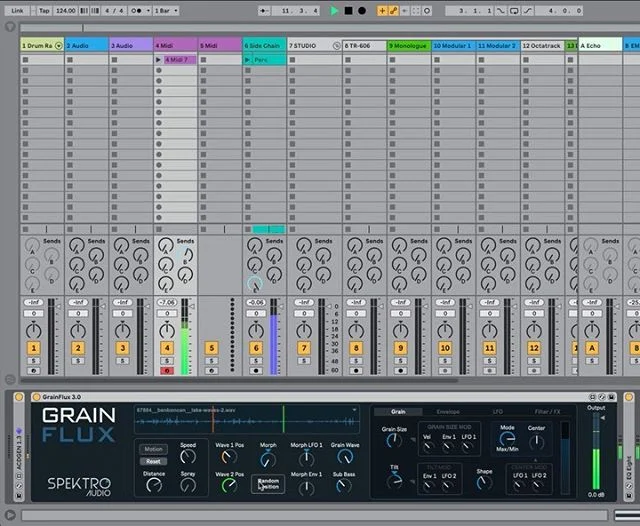Click the Capture MIDI button
The height and width of the screenshot is (526, 640).
tap(416, 11)
